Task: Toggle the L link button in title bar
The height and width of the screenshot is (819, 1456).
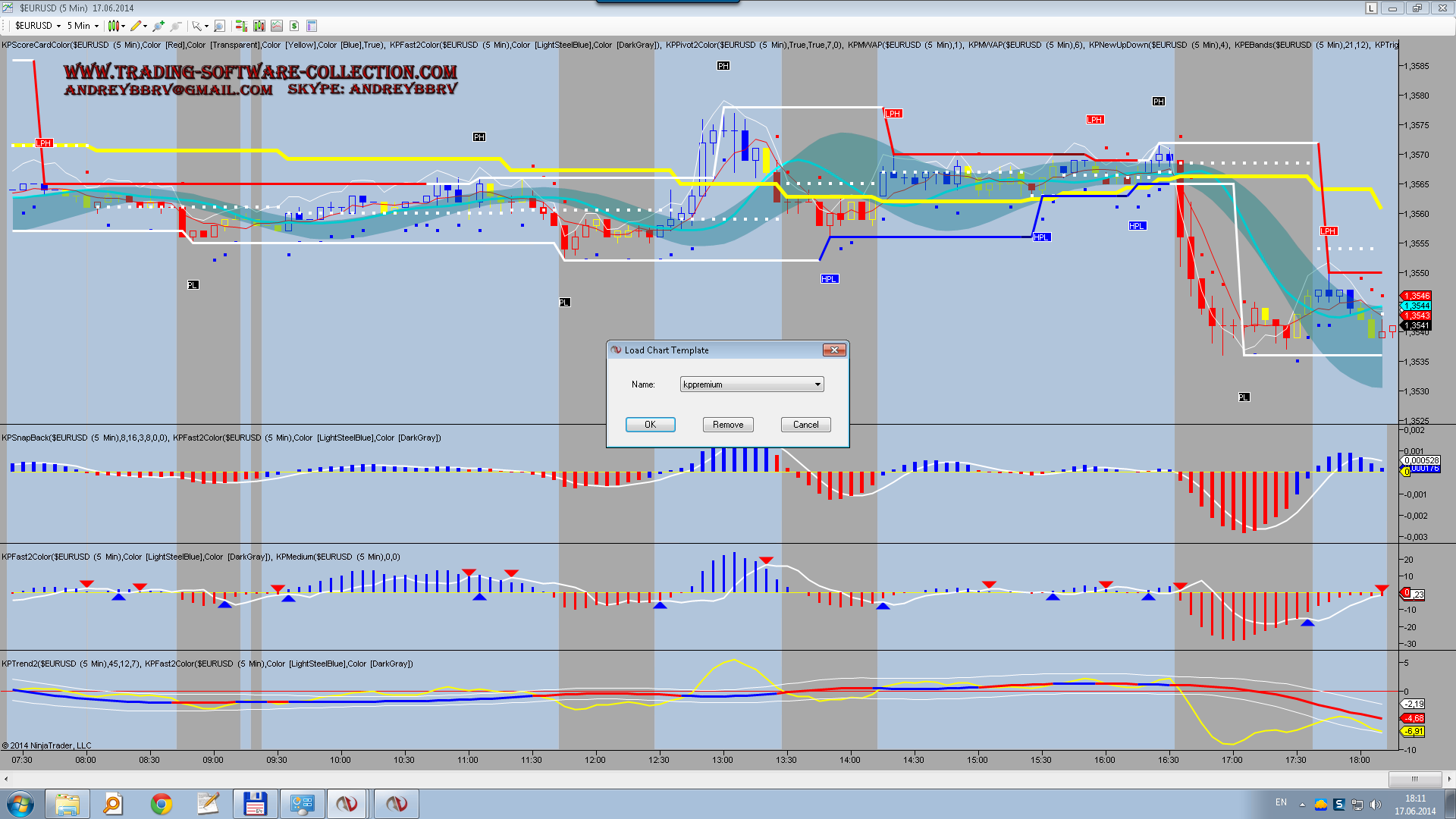Action: coord(1371,8)
